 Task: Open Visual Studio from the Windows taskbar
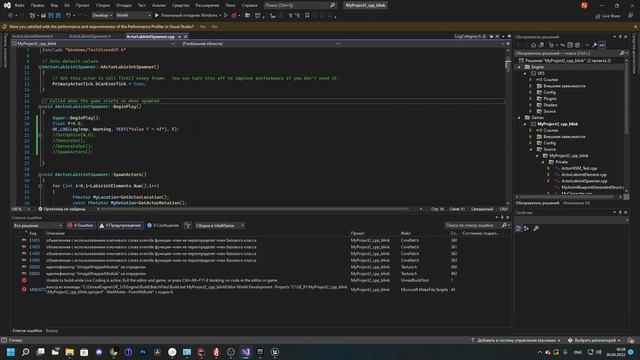click(x=246, y=352)
